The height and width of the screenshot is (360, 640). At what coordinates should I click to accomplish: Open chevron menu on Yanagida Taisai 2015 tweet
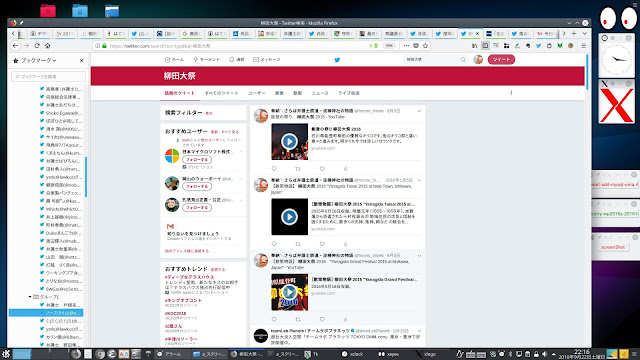pos(419,180)
